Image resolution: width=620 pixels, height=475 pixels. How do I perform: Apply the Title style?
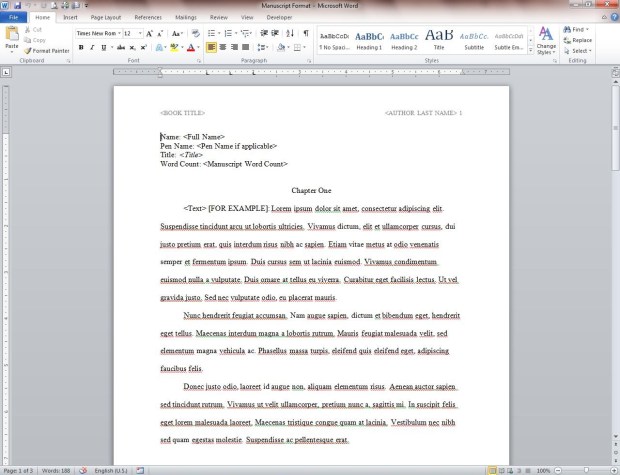tap(439, 41)
